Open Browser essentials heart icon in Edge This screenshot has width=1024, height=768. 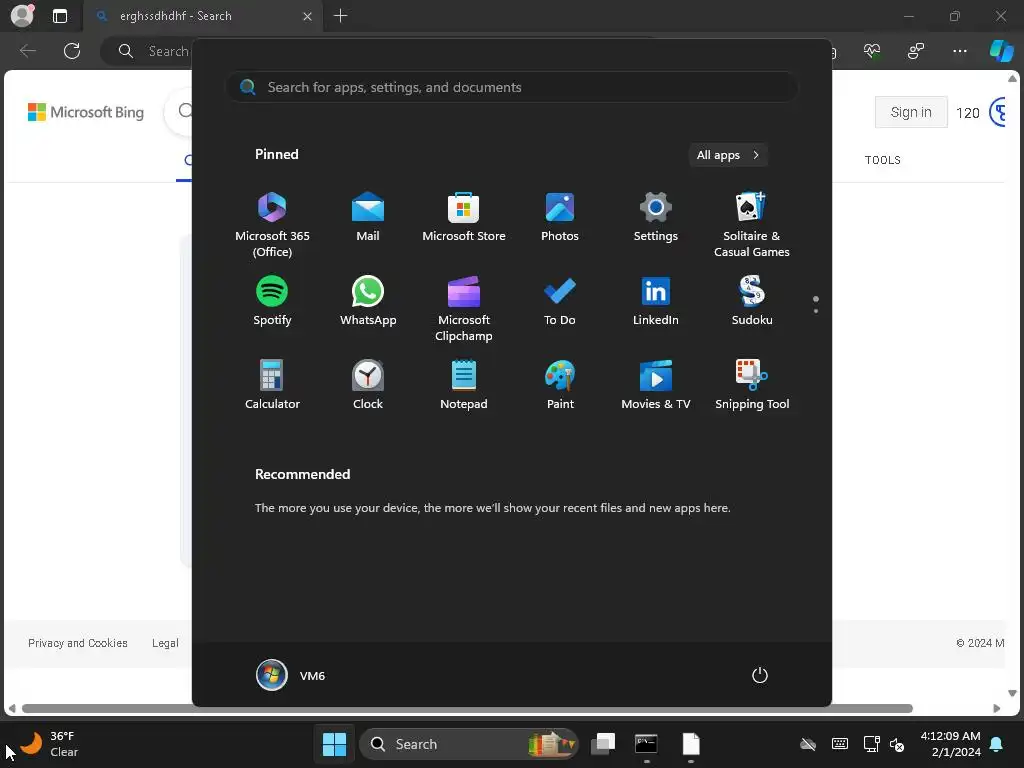click(x=872, y=51)
